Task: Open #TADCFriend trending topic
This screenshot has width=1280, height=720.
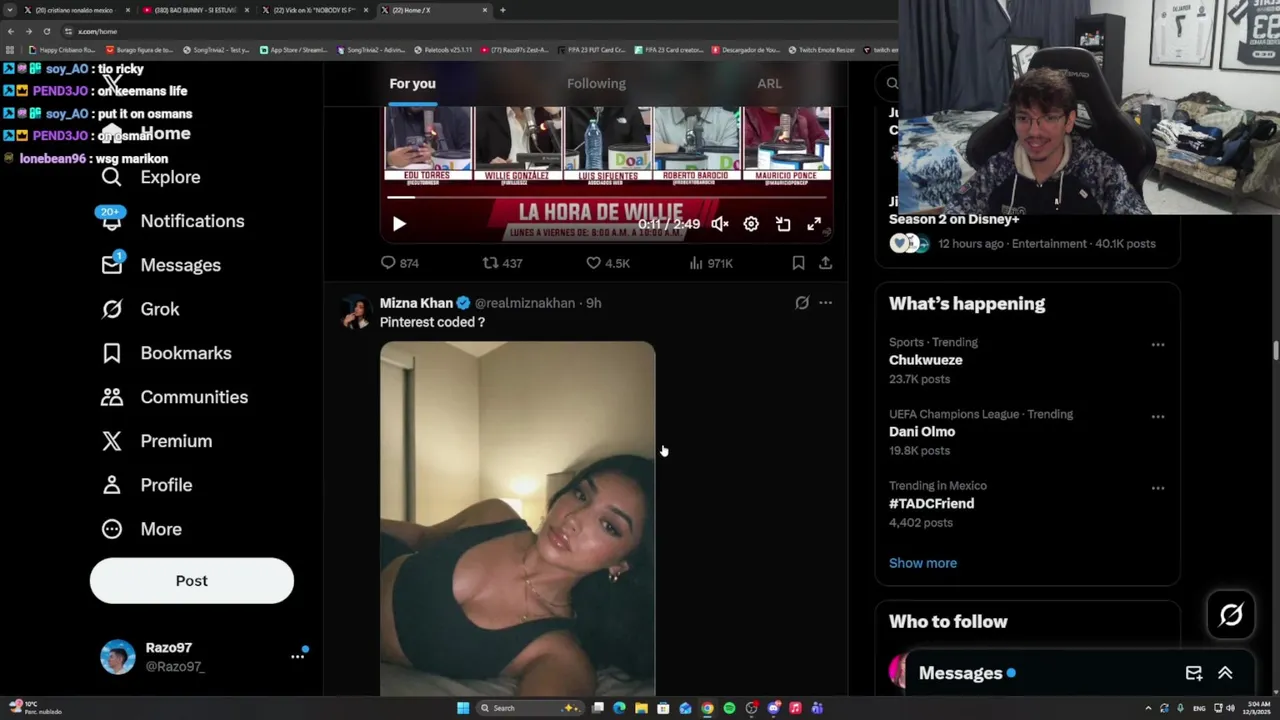Action: (931, 504)
